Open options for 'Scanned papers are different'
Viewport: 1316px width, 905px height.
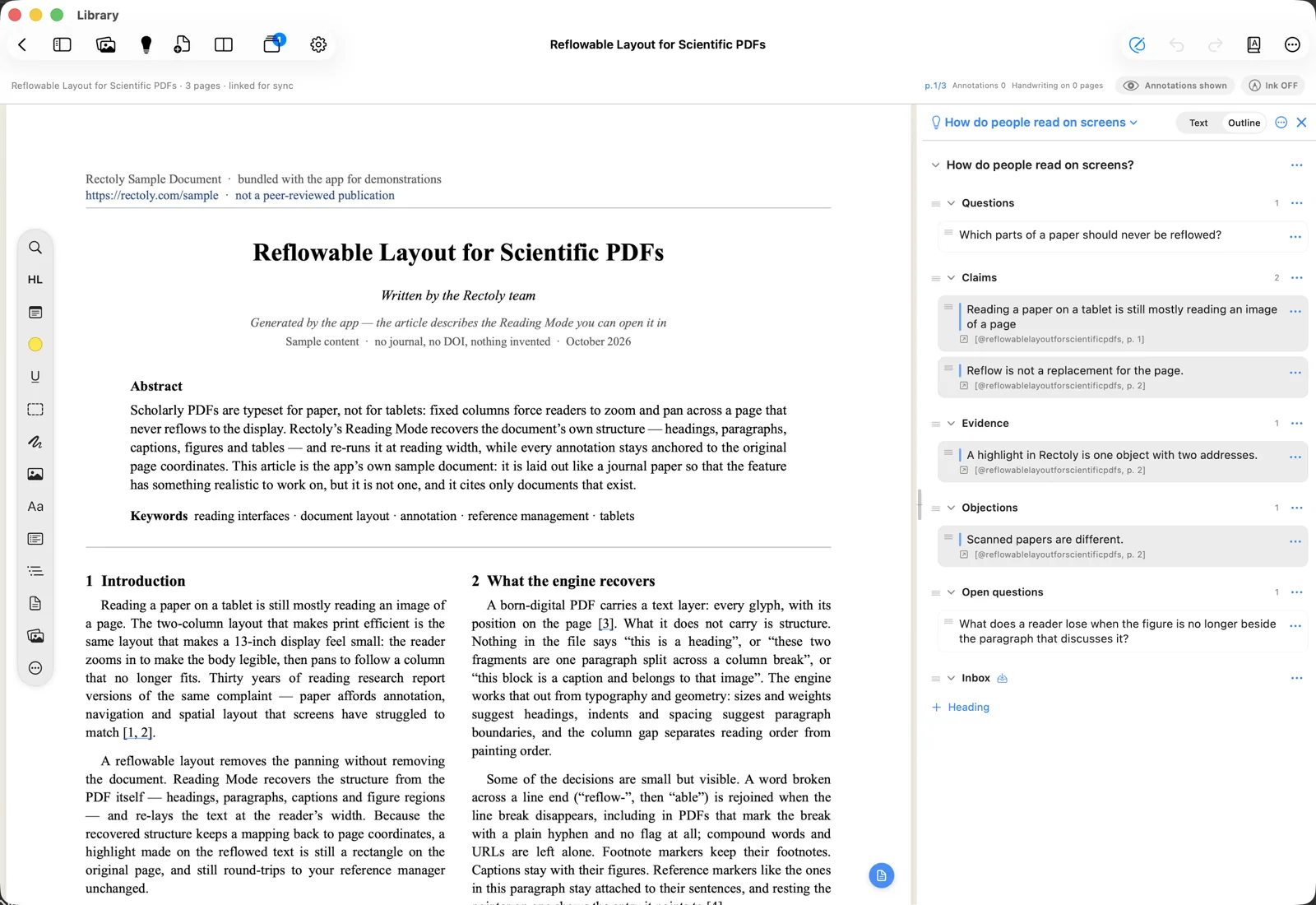pos(1295,541)
